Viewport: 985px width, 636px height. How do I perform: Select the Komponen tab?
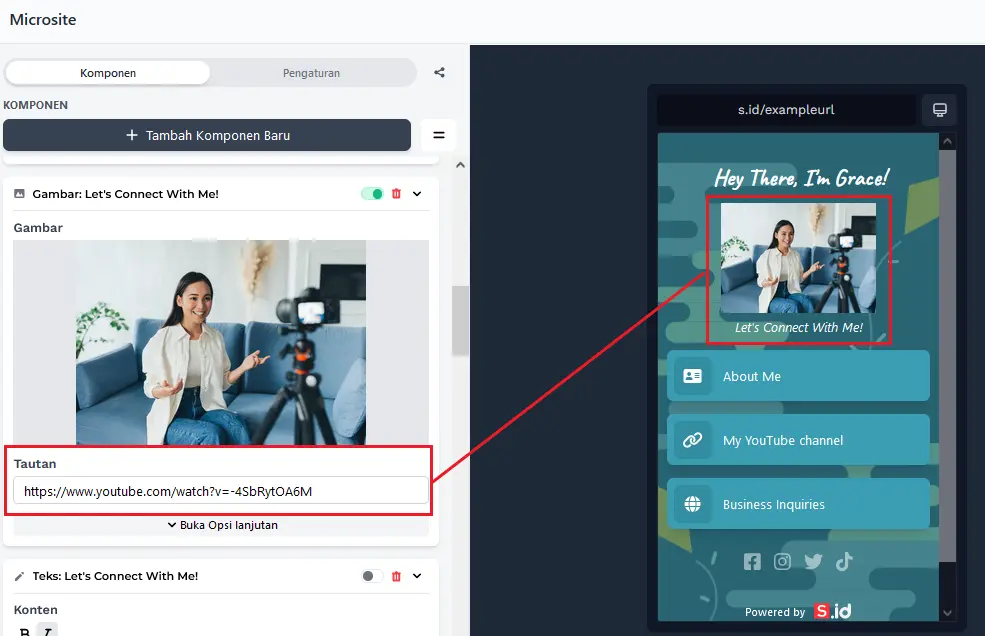point(108,73)
